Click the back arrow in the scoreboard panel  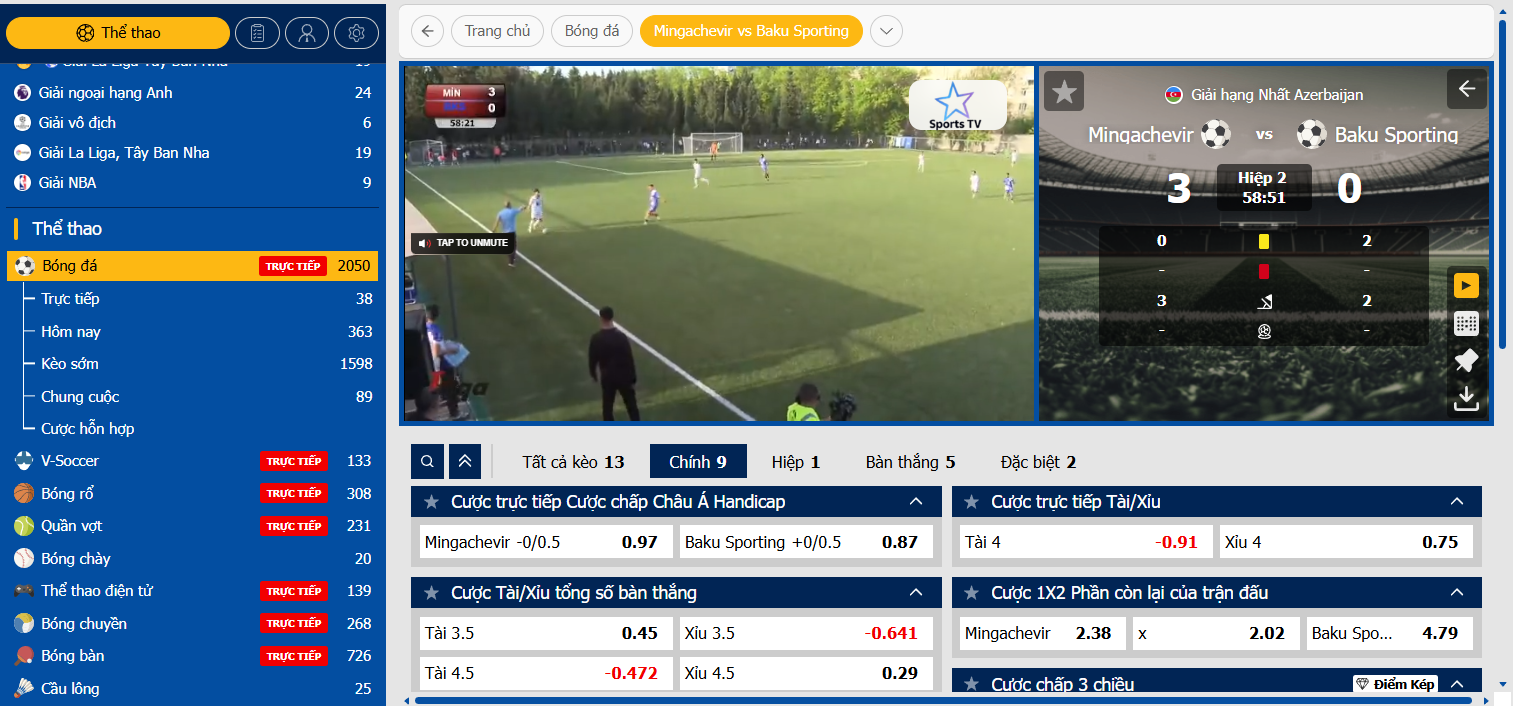[x=1466, y=89]
